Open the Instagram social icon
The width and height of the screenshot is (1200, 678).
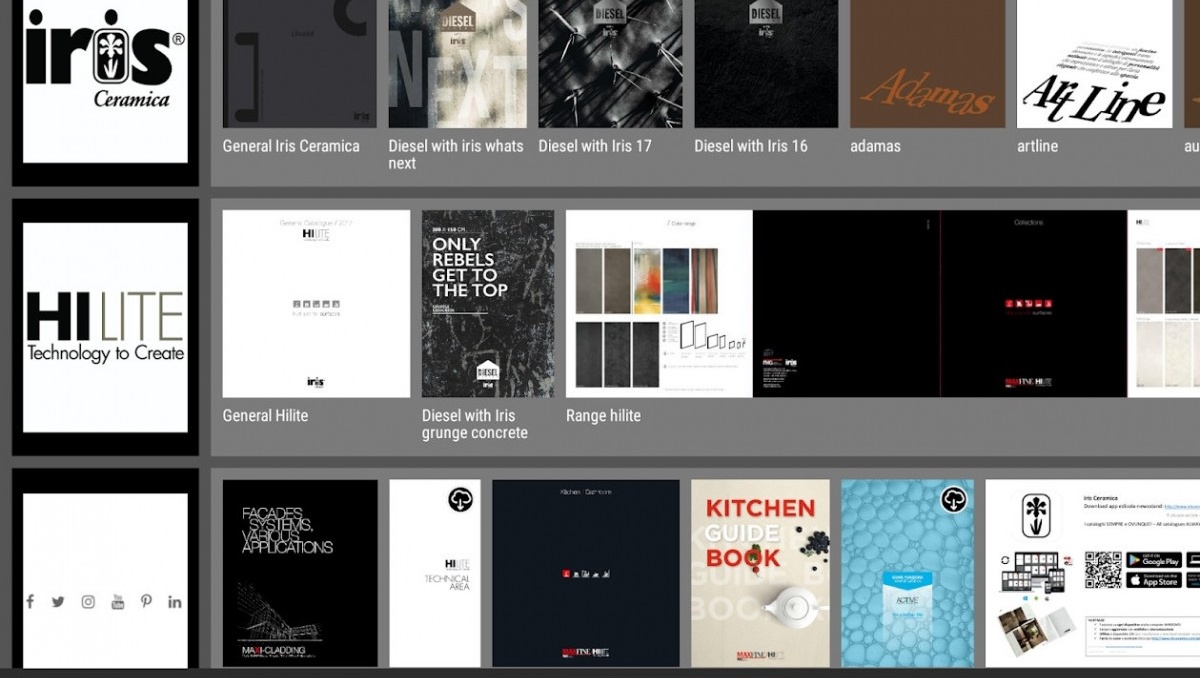pyautogui.click(x=88, y=602)
